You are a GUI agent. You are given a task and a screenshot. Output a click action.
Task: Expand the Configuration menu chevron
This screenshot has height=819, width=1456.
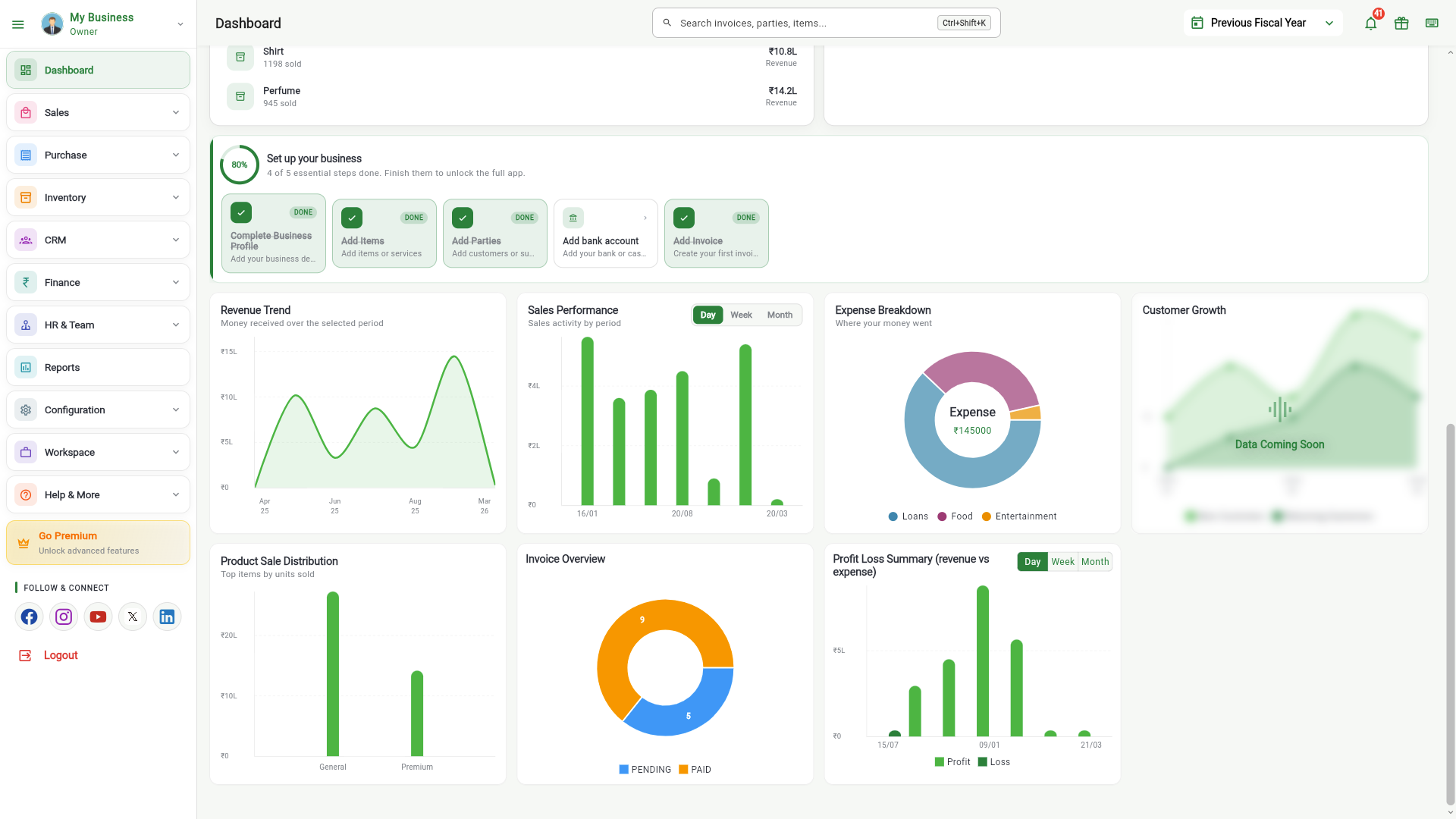coord(176,409)
